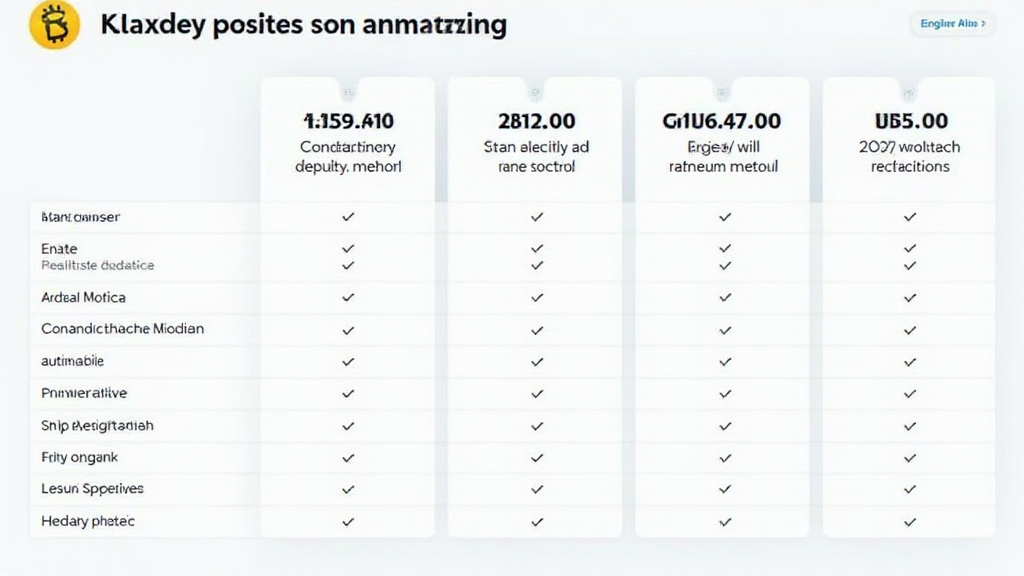1024x576 pixels.
Task: Click the automabile checkmark in 1.159.410 column
Action: click(x=348, y=361)
